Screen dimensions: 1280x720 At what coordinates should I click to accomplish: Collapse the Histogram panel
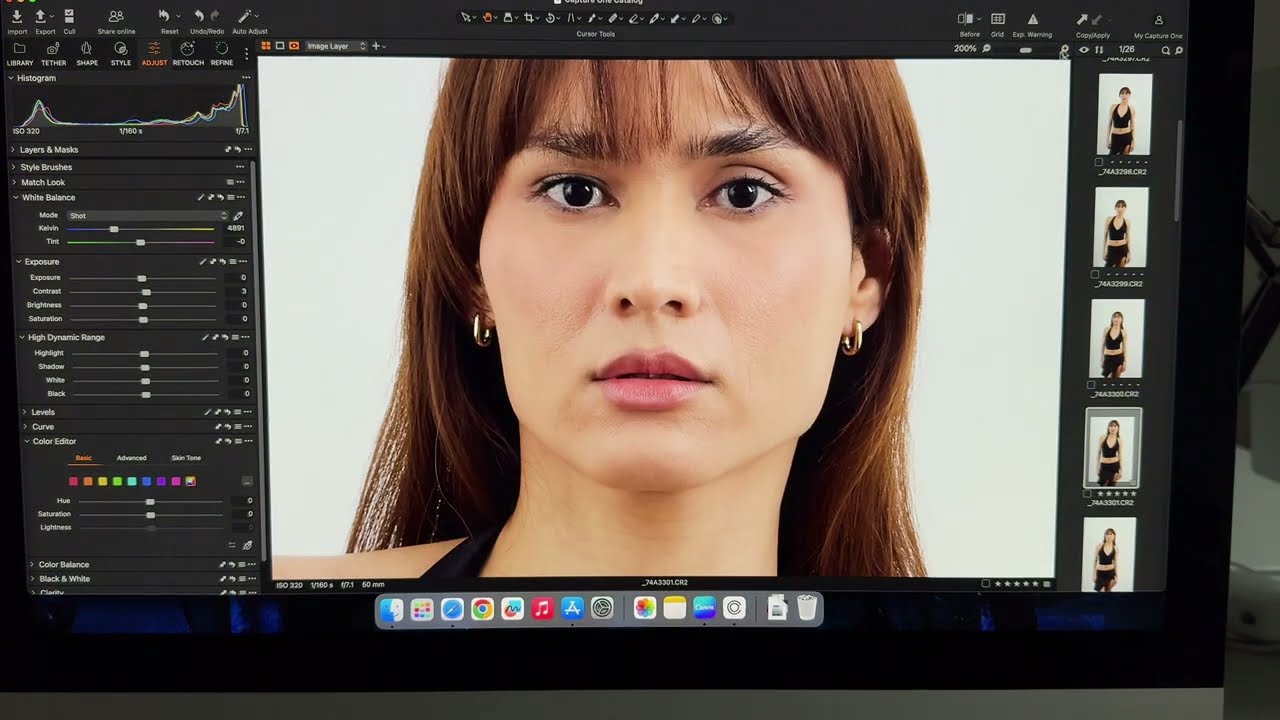(11, 78)
